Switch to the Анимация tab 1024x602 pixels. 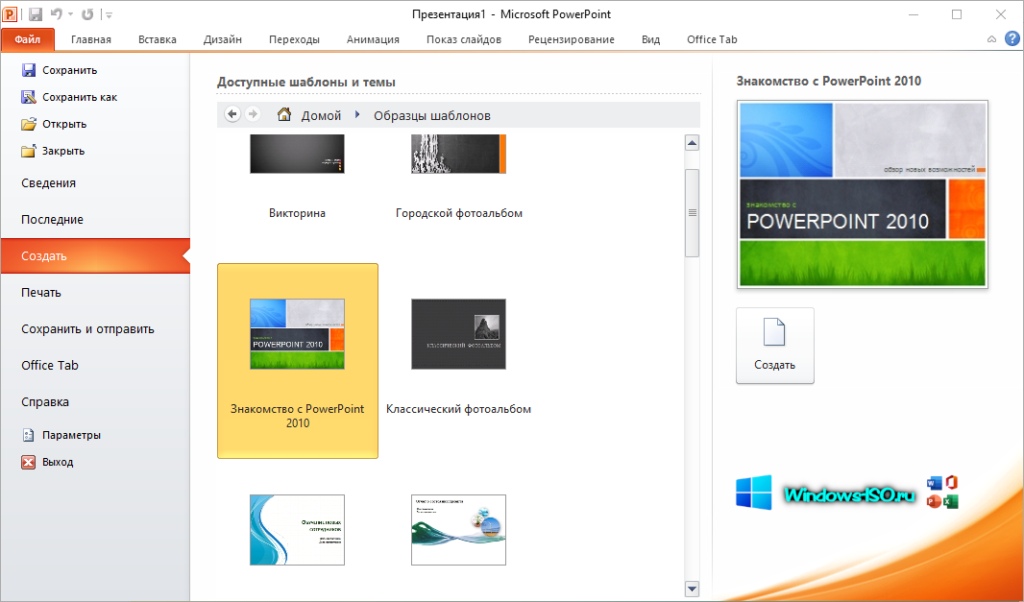[x=373, y=39]
